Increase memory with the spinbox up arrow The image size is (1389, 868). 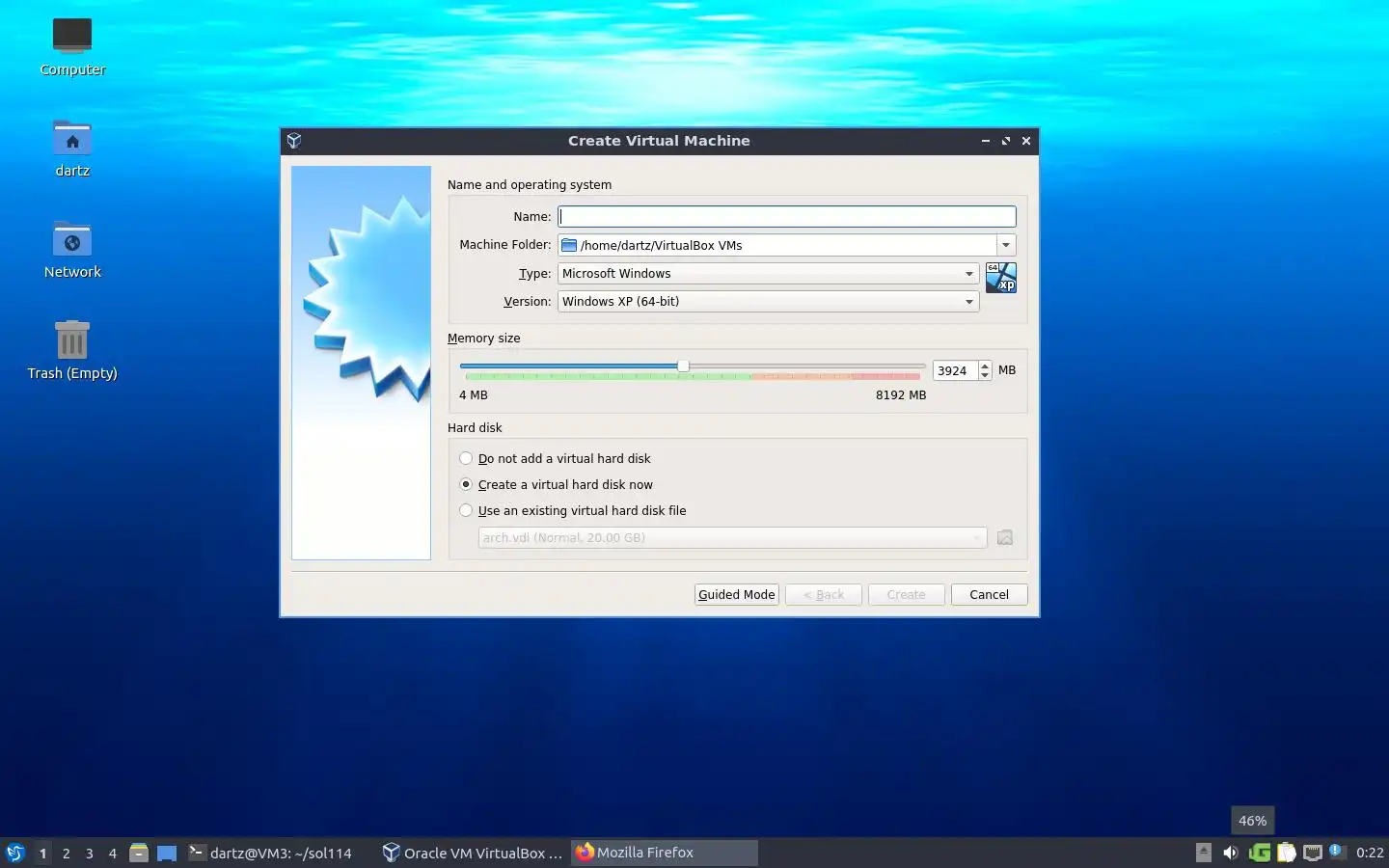coord(985,366)
